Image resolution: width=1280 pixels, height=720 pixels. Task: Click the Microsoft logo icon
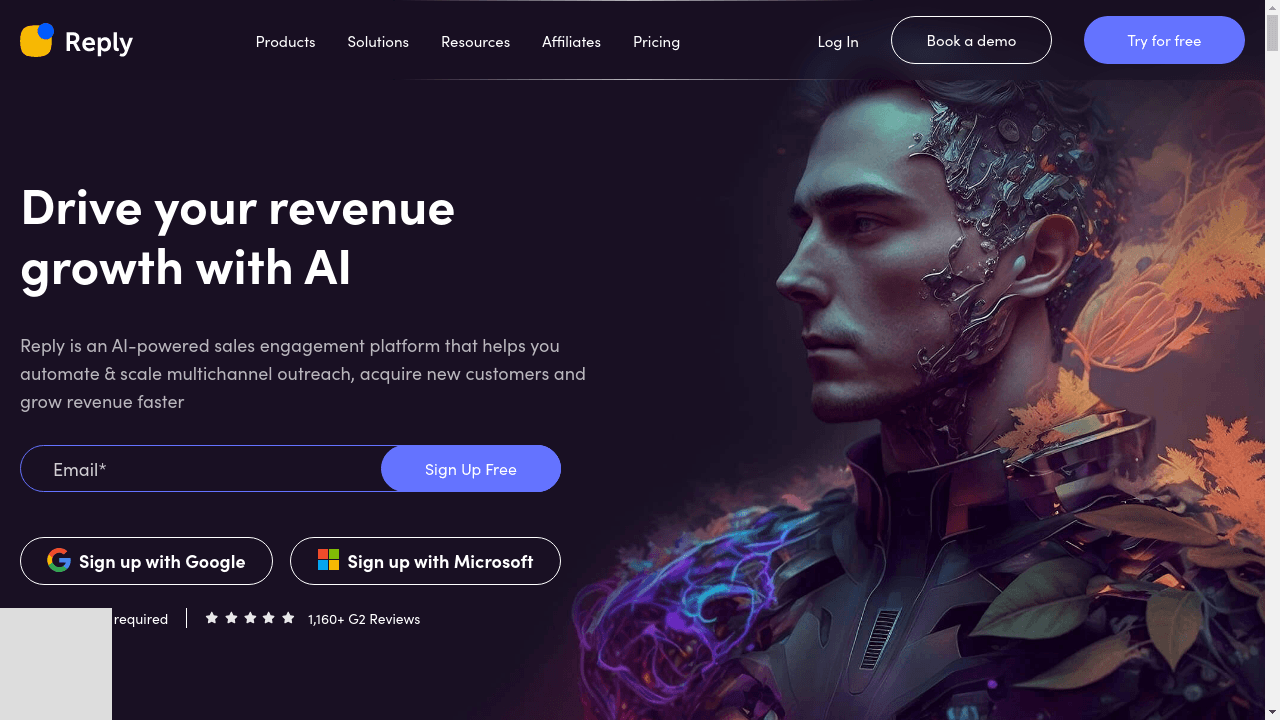[x=328, y=560]
